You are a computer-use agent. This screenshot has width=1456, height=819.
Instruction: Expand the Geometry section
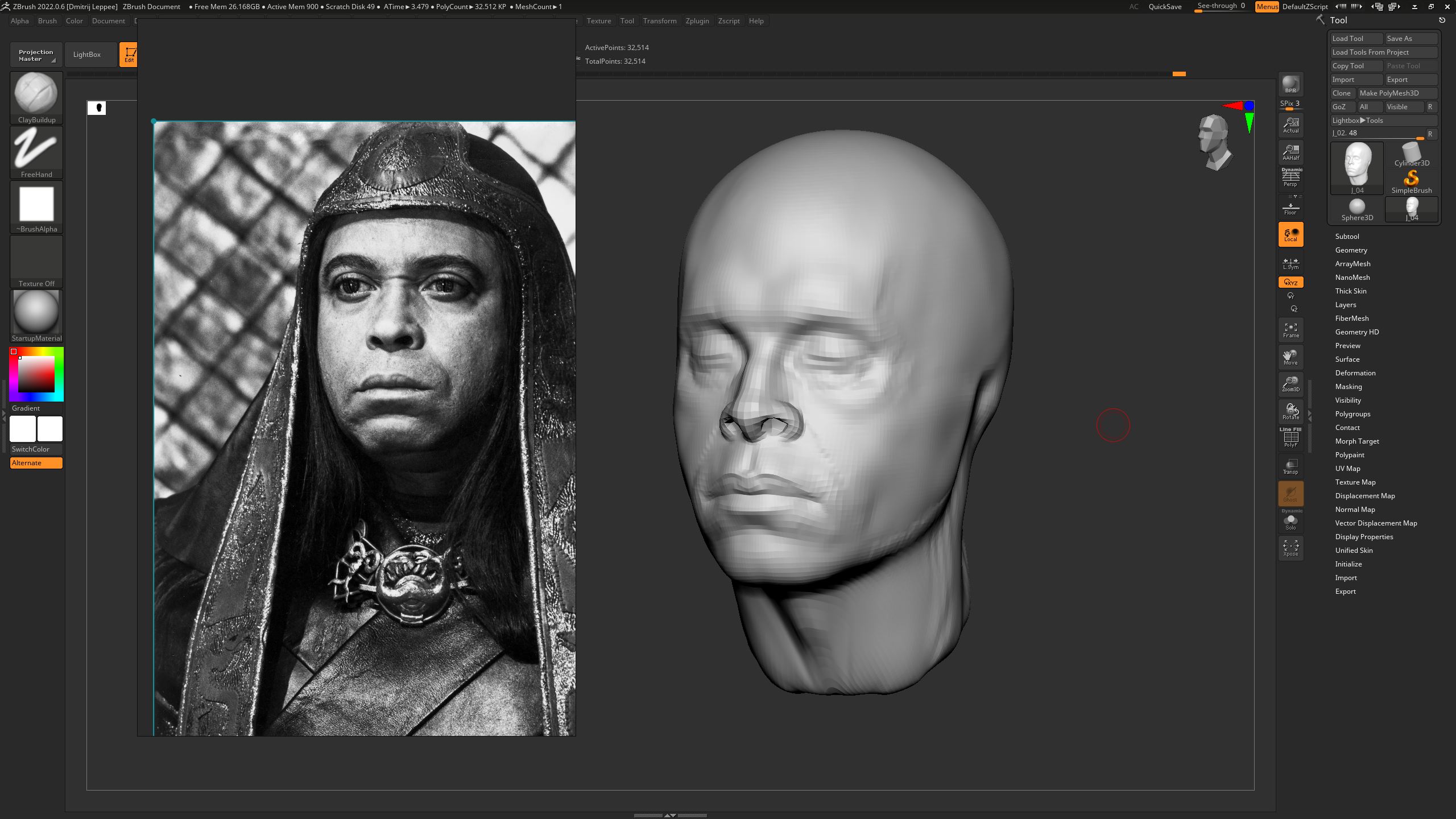point(1351,250)
